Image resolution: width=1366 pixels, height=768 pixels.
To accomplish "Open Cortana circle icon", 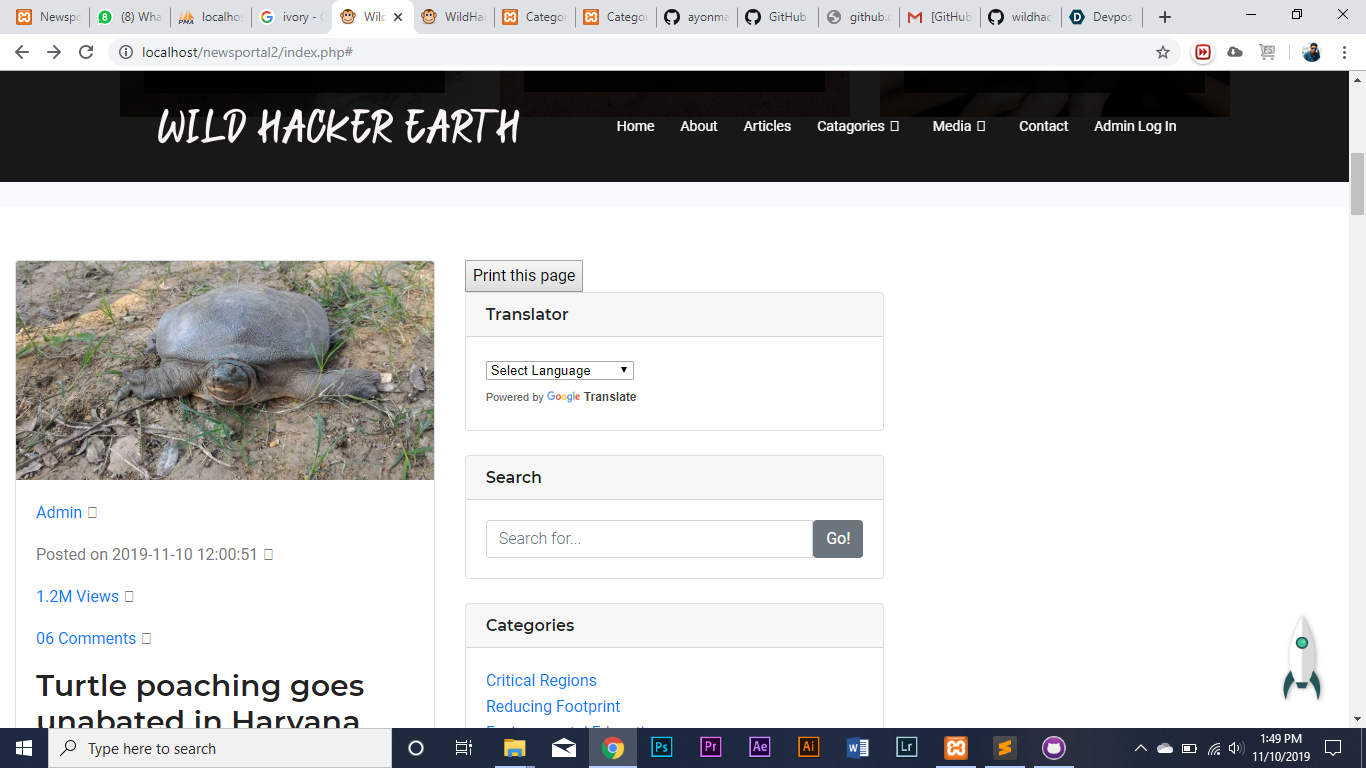I will tap(416, 748).
